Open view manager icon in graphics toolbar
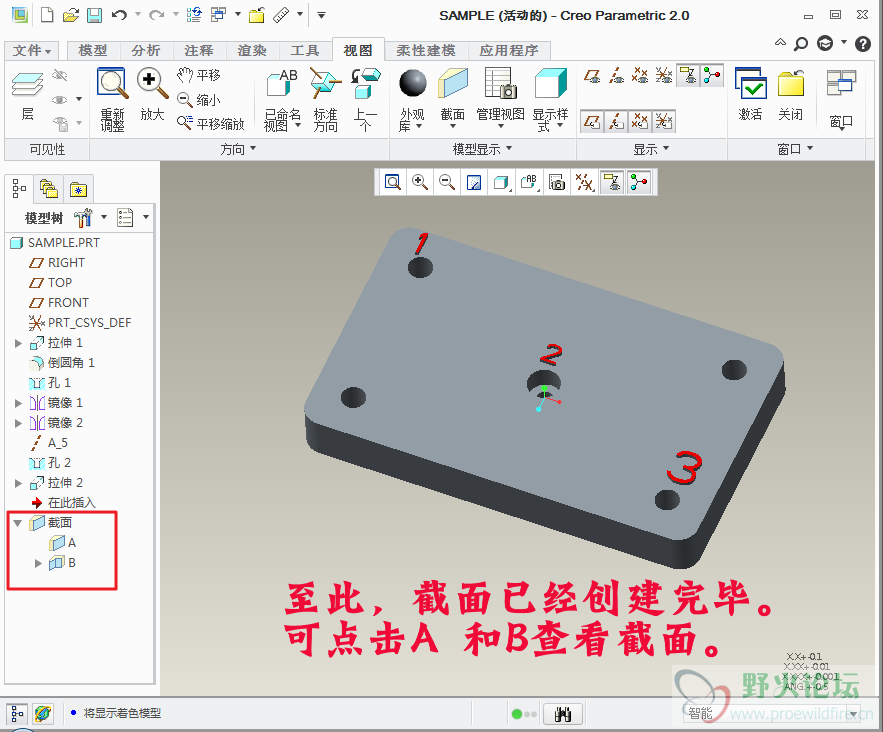Viewport: 883px width, 732px height. [x=557, y=182]
